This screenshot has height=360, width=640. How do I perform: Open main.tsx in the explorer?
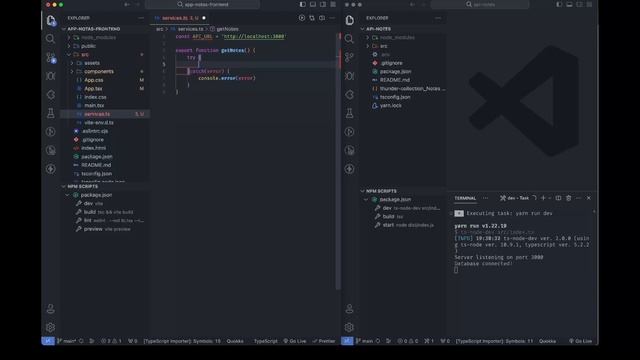click(94, 105)
